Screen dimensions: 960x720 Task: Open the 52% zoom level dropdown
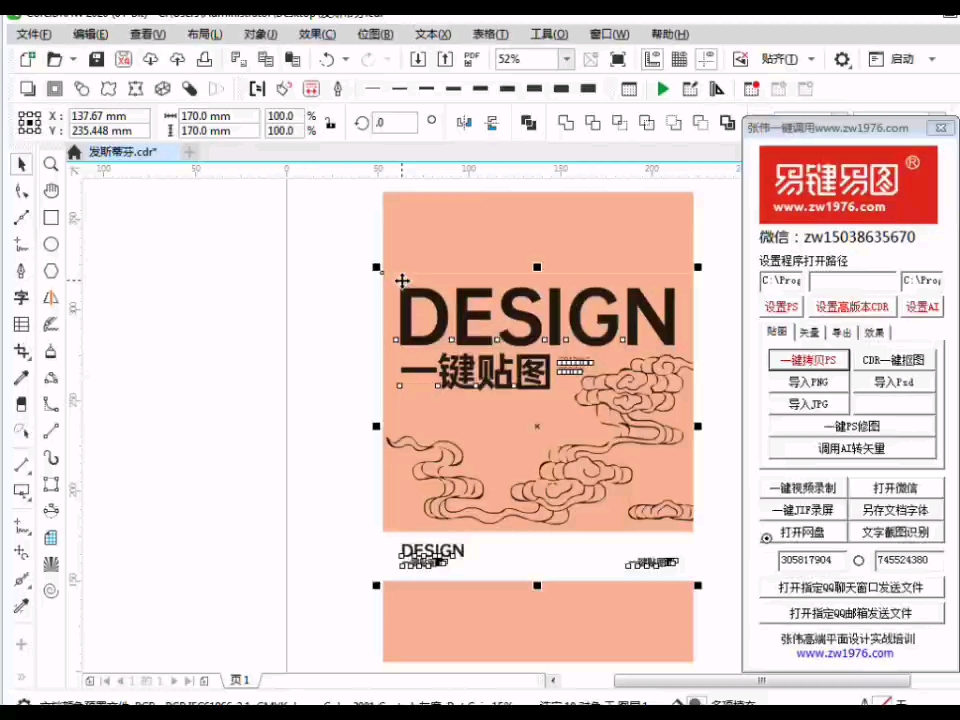(x=566, y=60)
